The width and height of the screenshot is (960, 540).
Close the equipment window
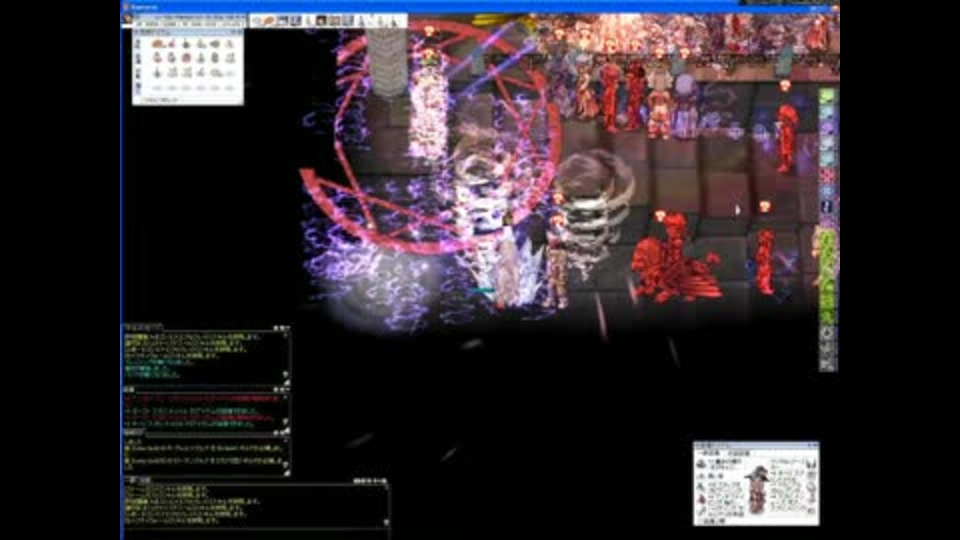point(816,445)
